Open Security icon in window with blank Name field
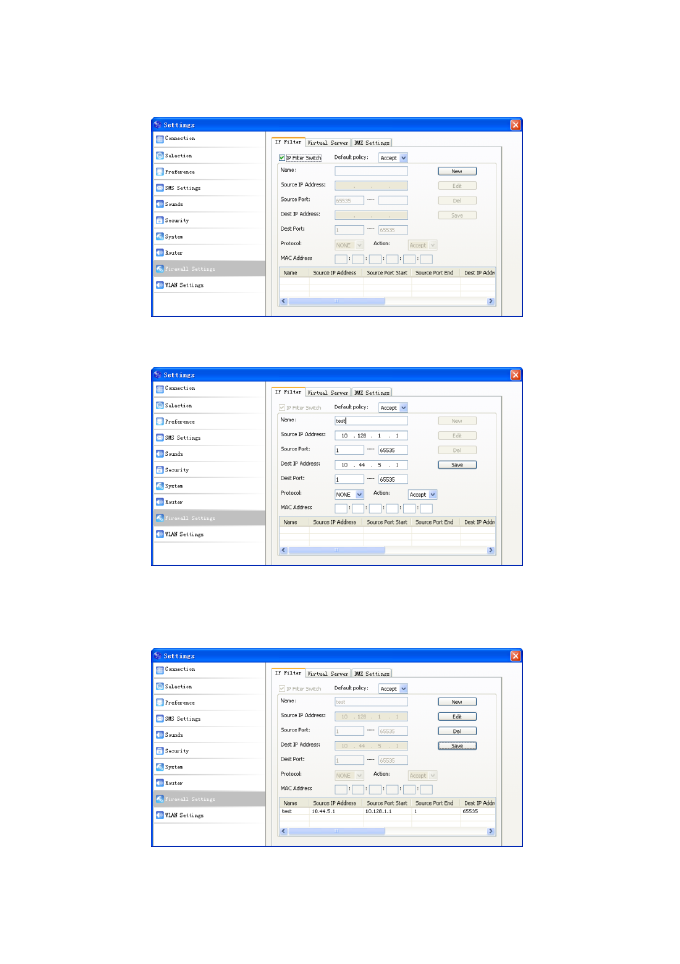Screen dimensions: 680x964 [x=160, y=220]
